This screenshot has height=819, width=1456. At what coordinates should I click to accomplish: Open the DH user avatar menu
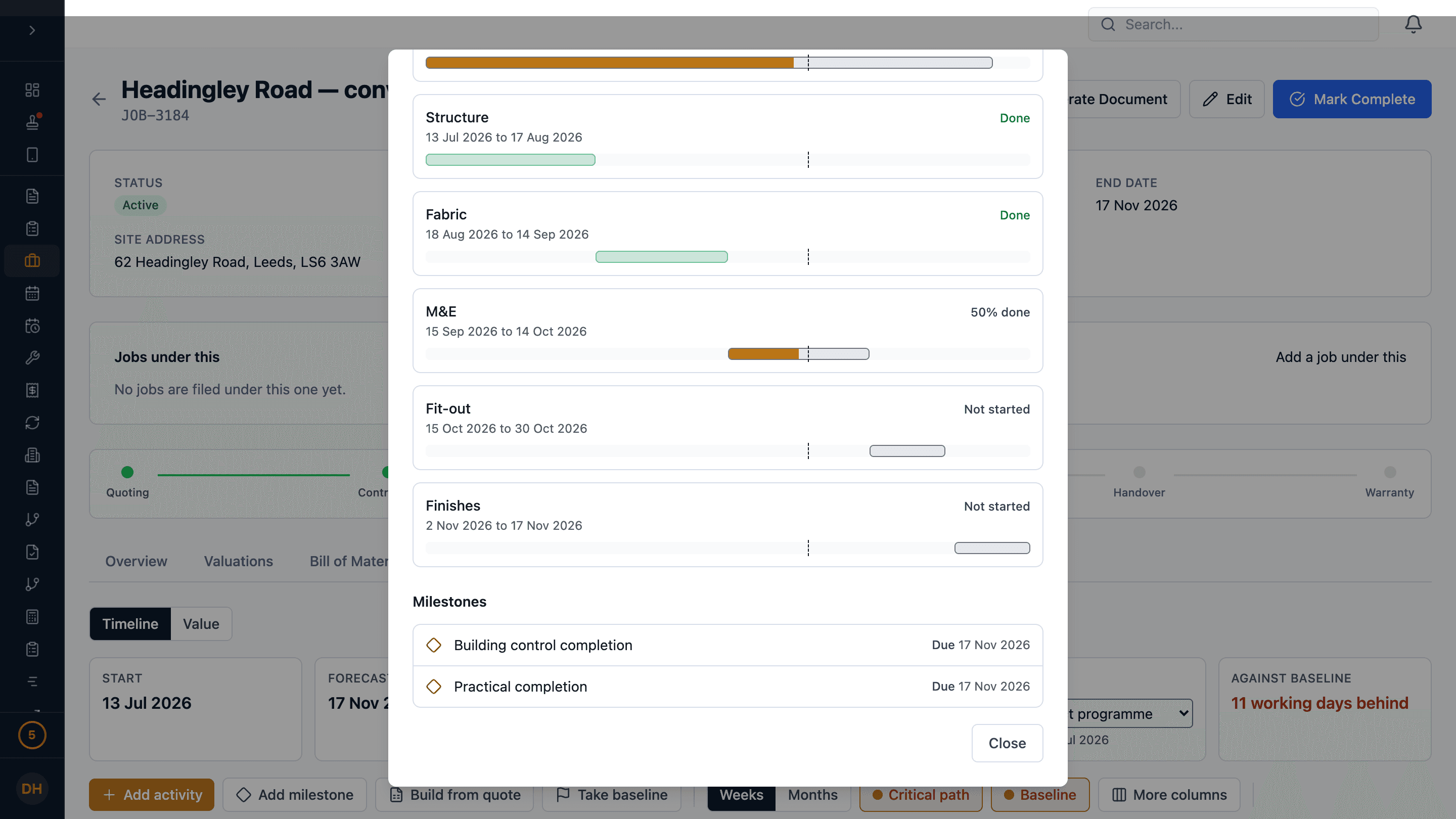pyautogui.click(x=32, y=789)
